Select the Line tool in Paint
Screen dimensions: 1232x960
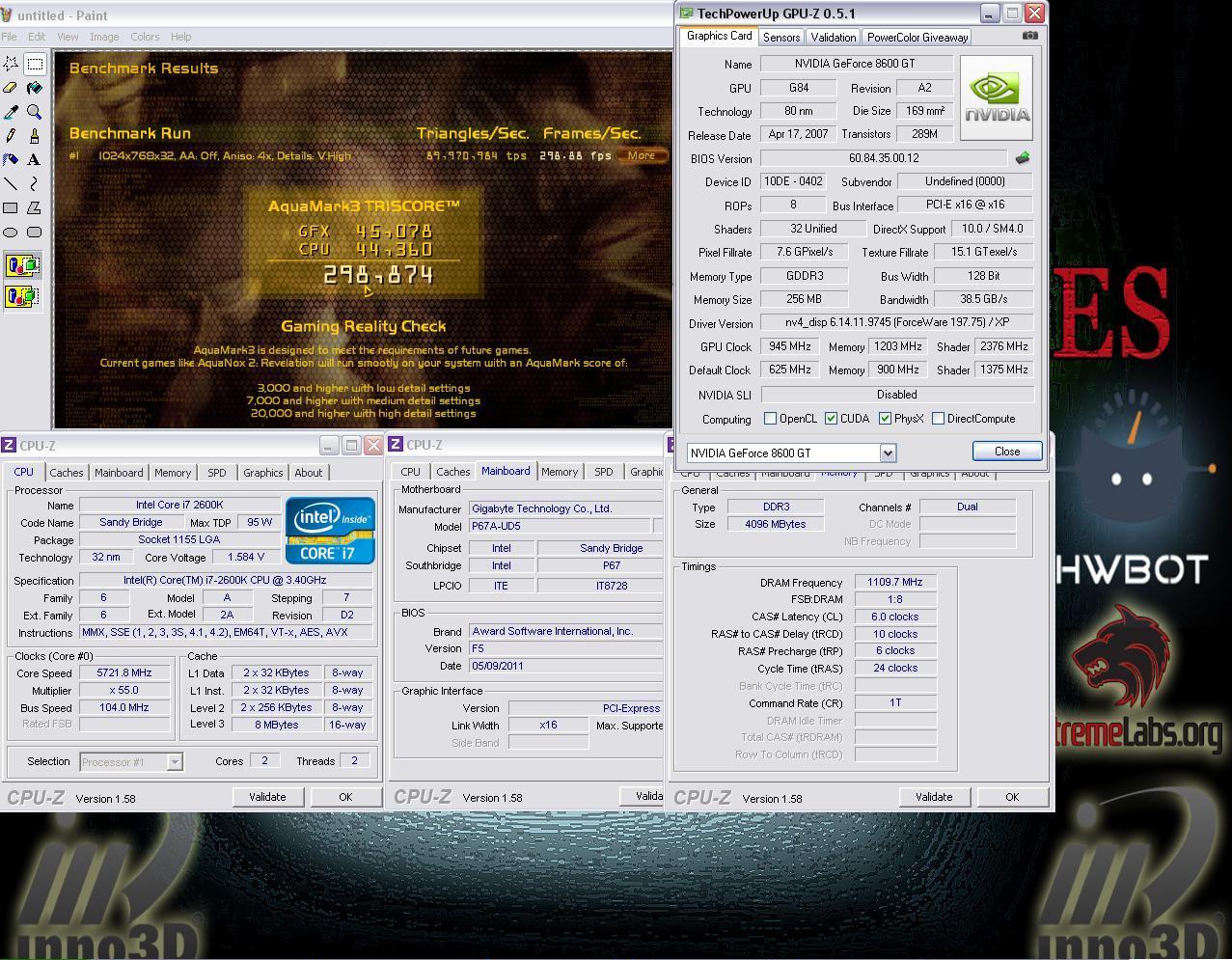11,183
